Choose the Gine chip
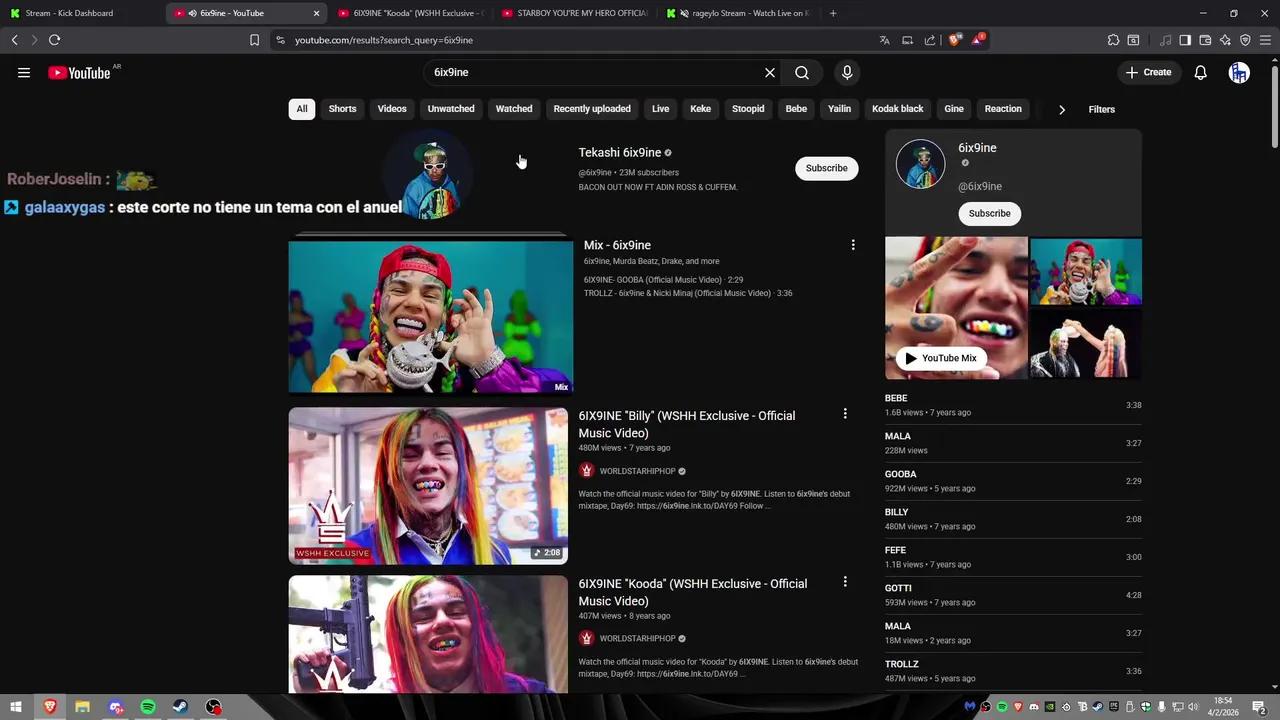 (954, 109)
